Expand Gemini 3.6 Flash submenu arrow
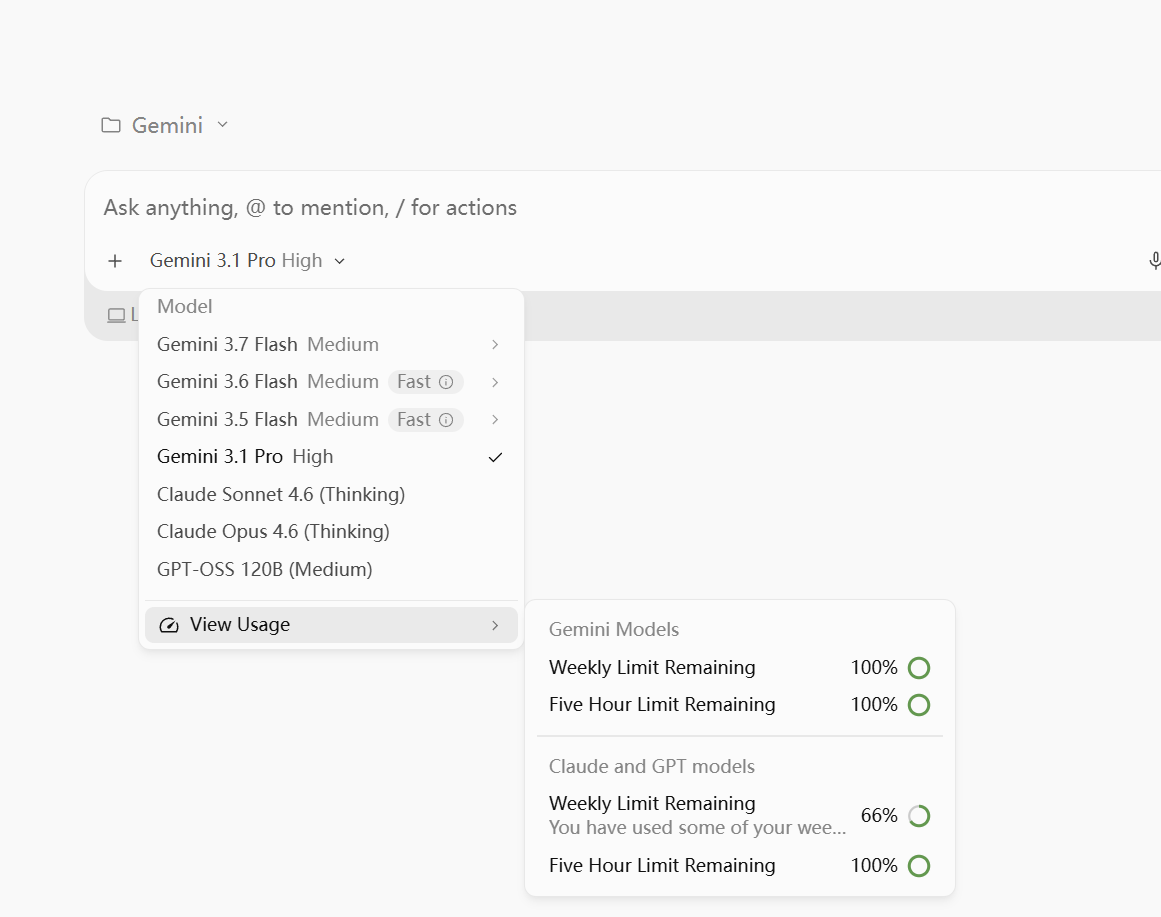This screenshot has width=1161, height=917. 495,382
